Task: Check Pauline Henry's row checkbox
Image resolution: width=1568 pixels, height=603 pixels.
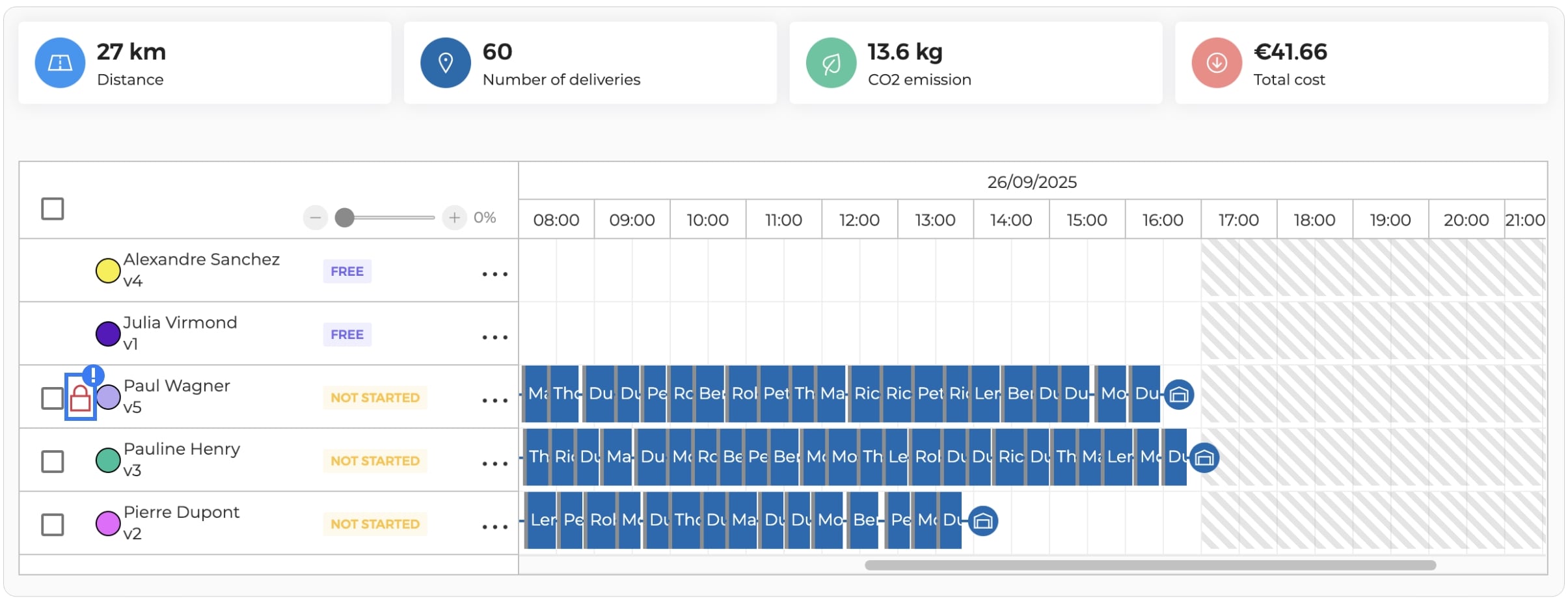Action: point(53,461)
